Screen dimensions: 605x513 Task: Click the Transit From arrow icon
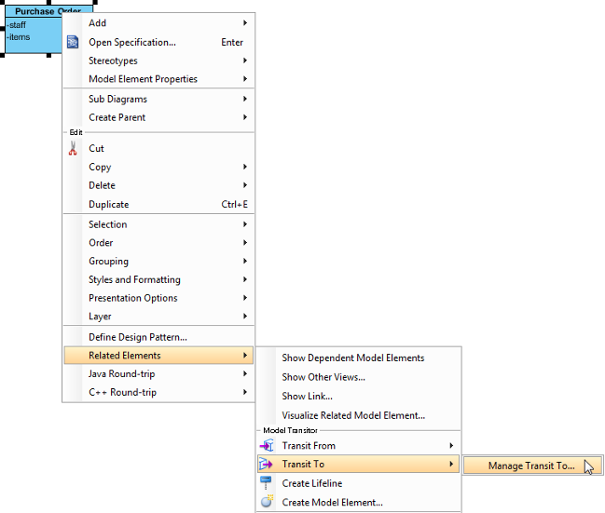pyautogui.click(x=267, y=446)
